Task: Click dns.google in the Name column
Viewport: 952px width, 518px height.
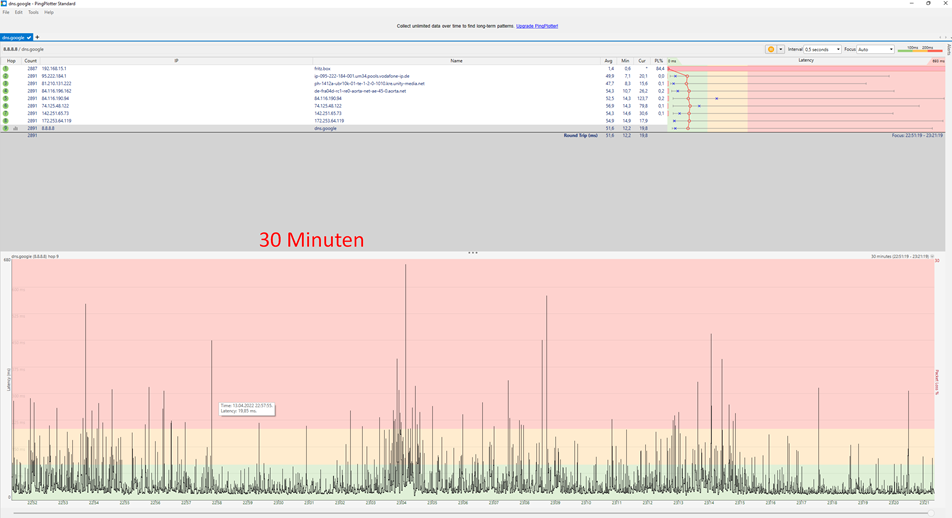Action: (x=325, y=128)
